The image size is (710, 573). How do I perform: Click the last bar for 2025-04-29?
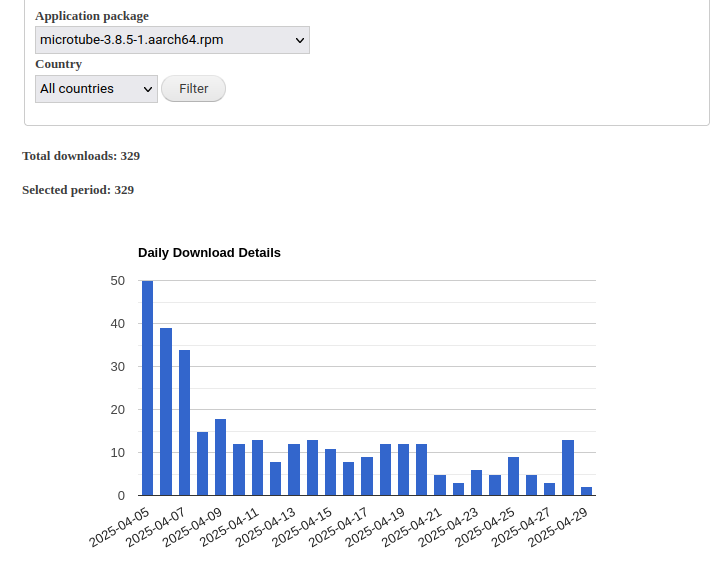(586, 491)
